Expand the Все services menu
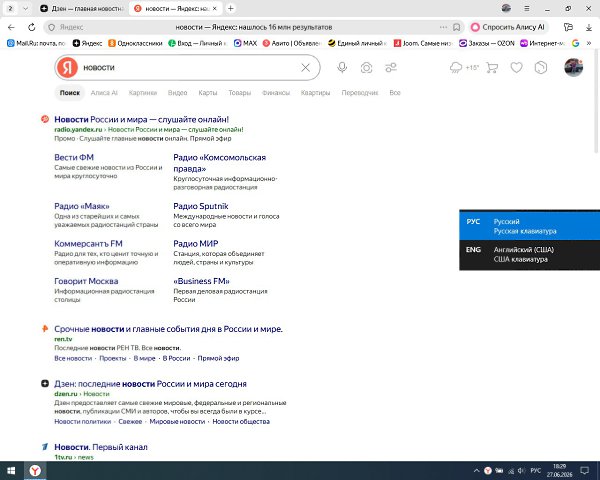The height and width of the screenshot is (480, 600). [395, 93]
